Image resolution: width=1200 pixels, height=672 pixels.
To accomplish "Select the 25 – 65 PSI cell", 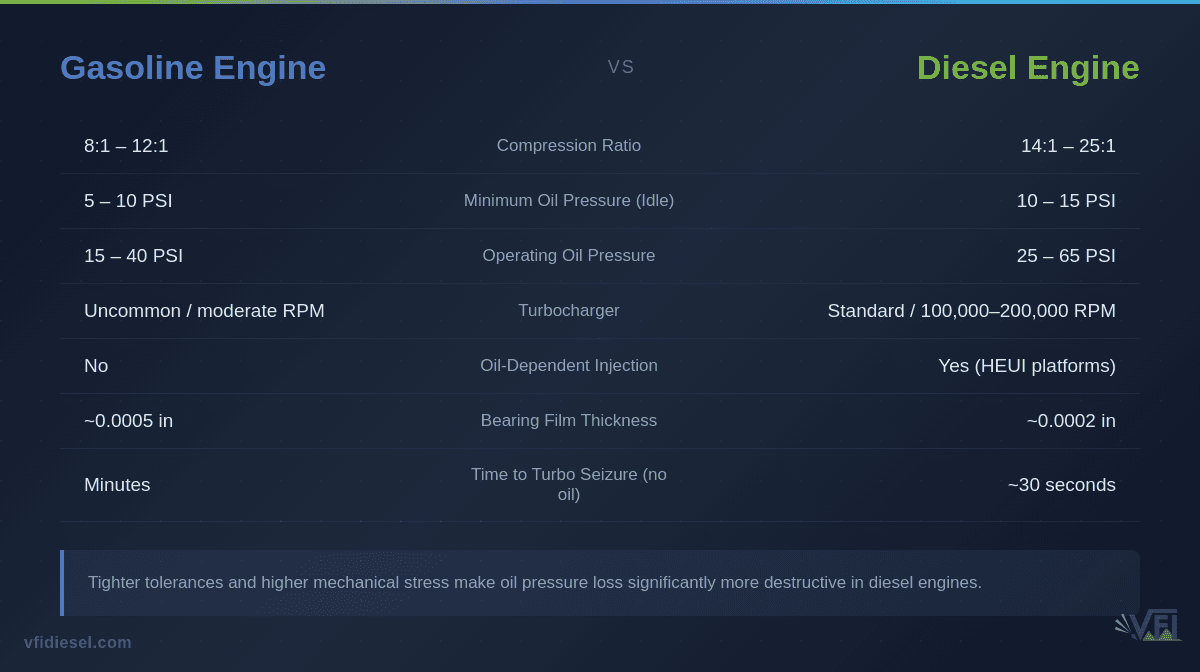I will [1066, 255].
